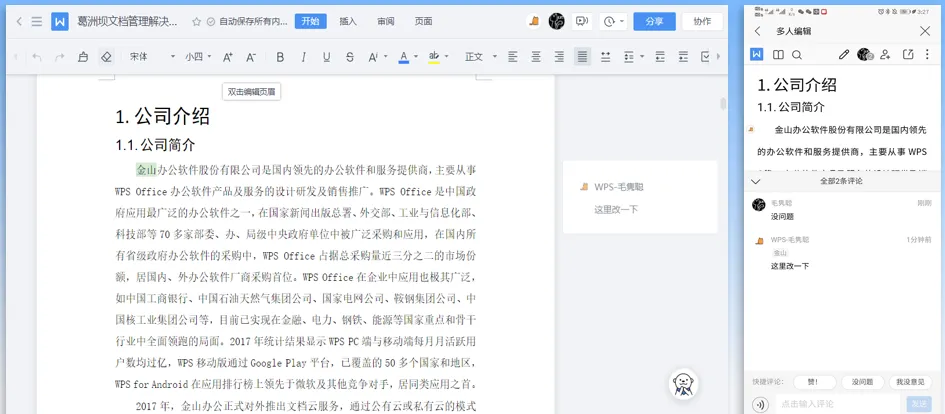Redo the last edit
Screen dimensions: 945x414
click(x=60, y=57)
